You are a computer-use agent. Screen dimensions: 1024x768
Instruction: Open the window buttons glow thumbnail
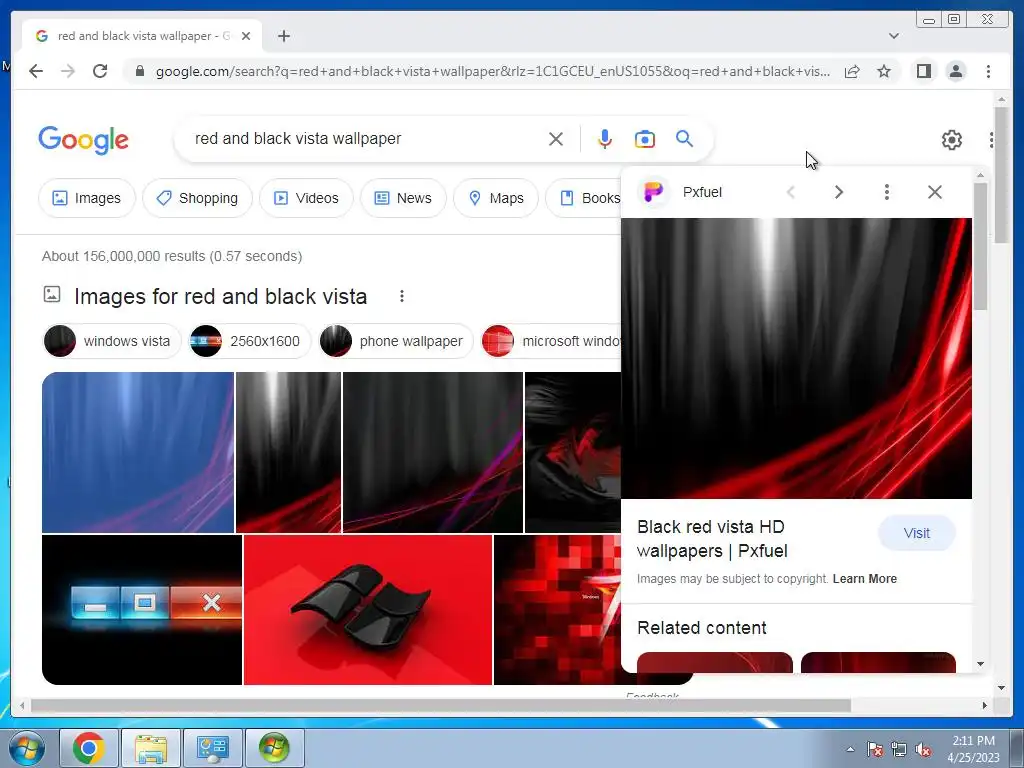pyautogui.click(x=142, y=610)
